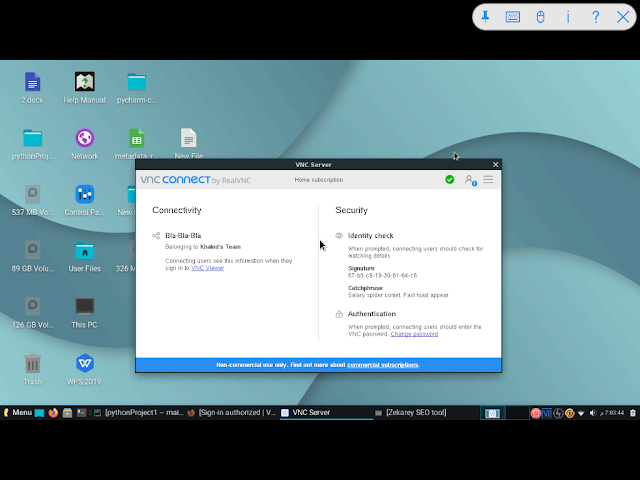Select the first workspace in pager
The width and height of the screenshot is (640, 480).
(492, 413)
